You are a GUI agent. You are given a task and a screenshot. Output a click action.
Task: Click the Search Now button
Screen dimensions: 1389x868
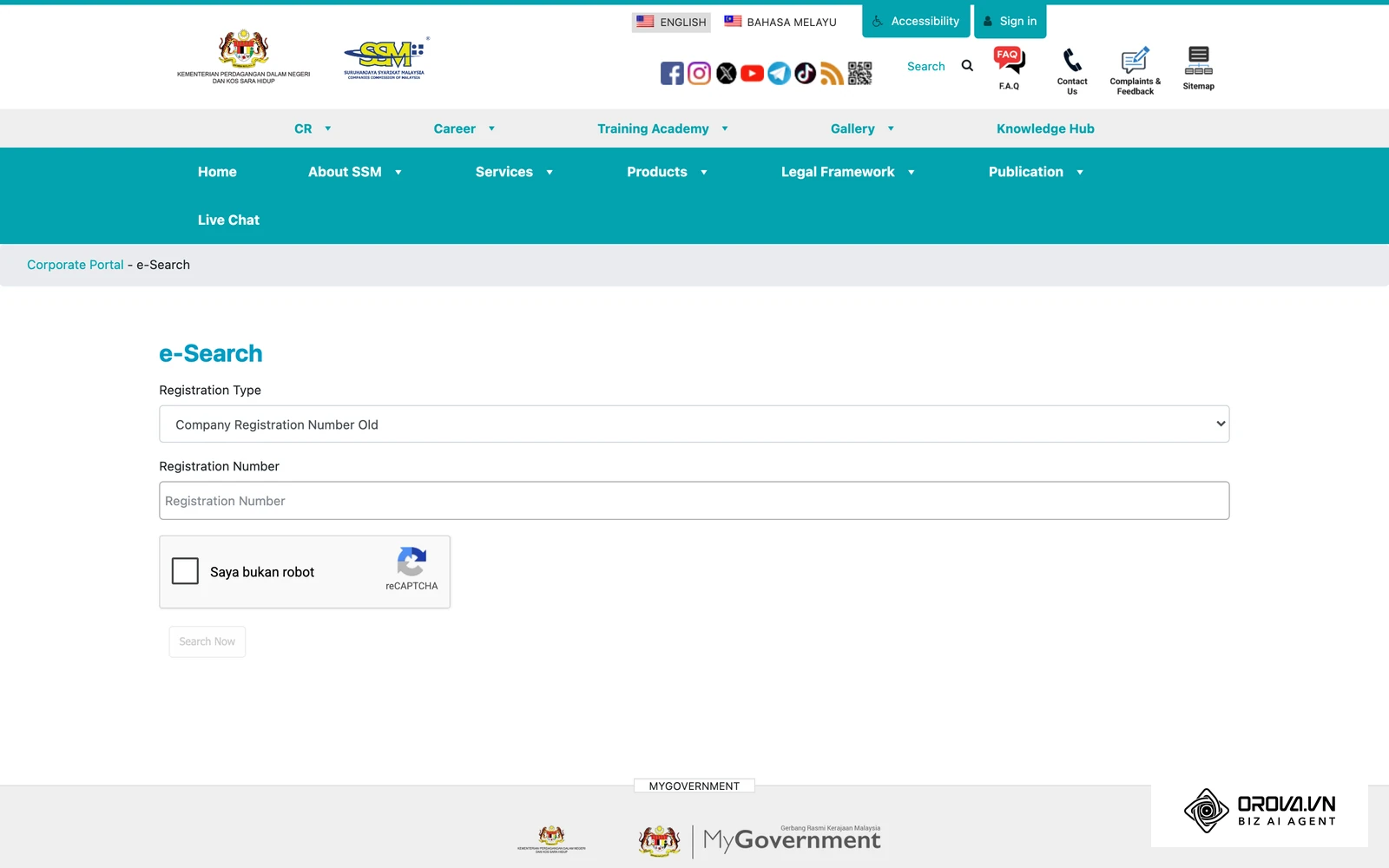click(x=207, y=641)
